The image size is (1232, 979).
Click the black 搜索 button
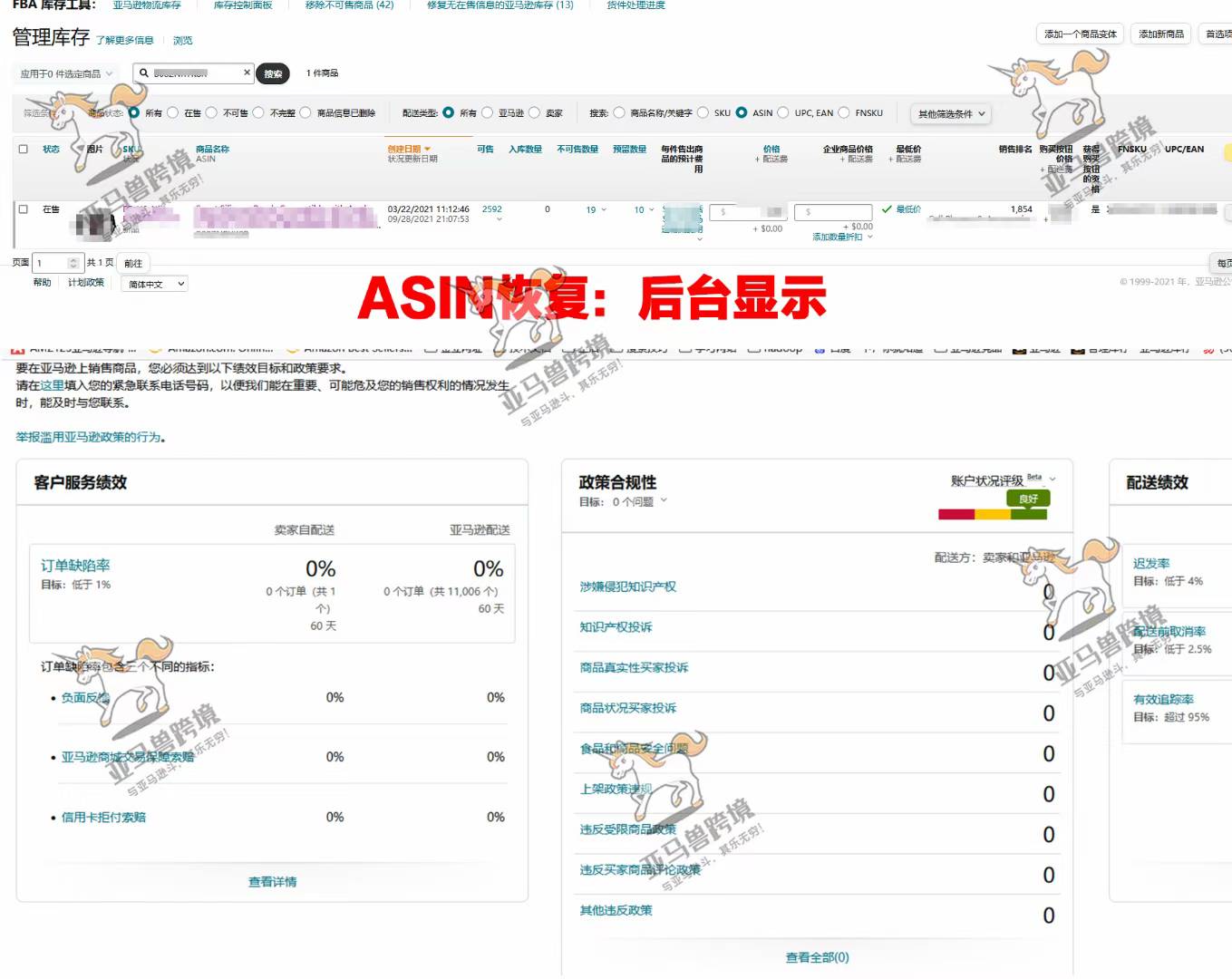(x=273, y=74)
